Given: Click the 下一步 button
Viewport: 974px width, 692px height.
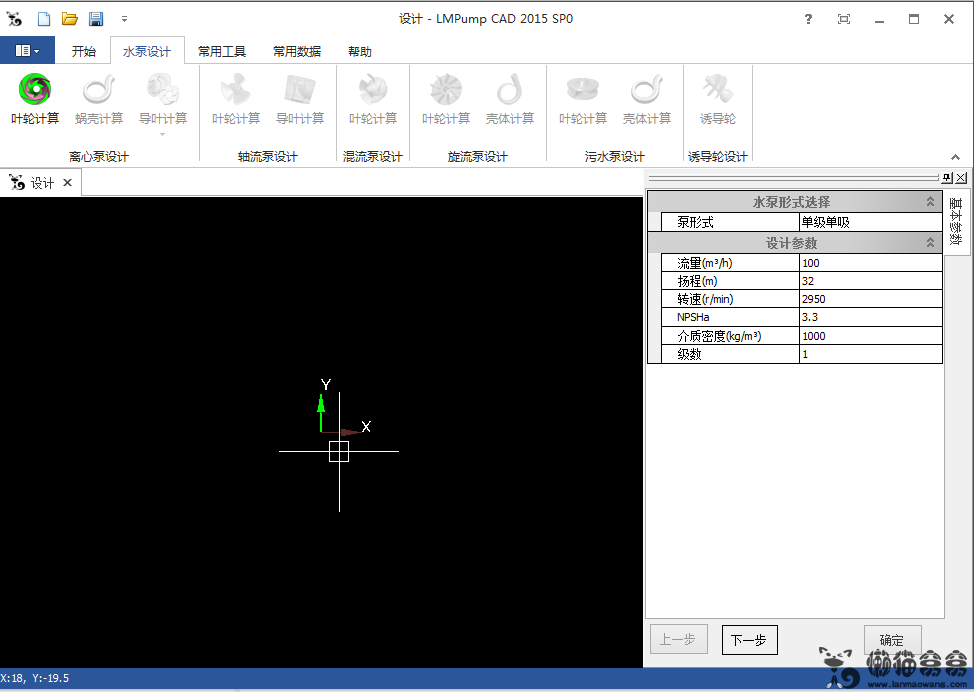Looking at the screenshot, I should pyautogui.click(x=749, y=640).
